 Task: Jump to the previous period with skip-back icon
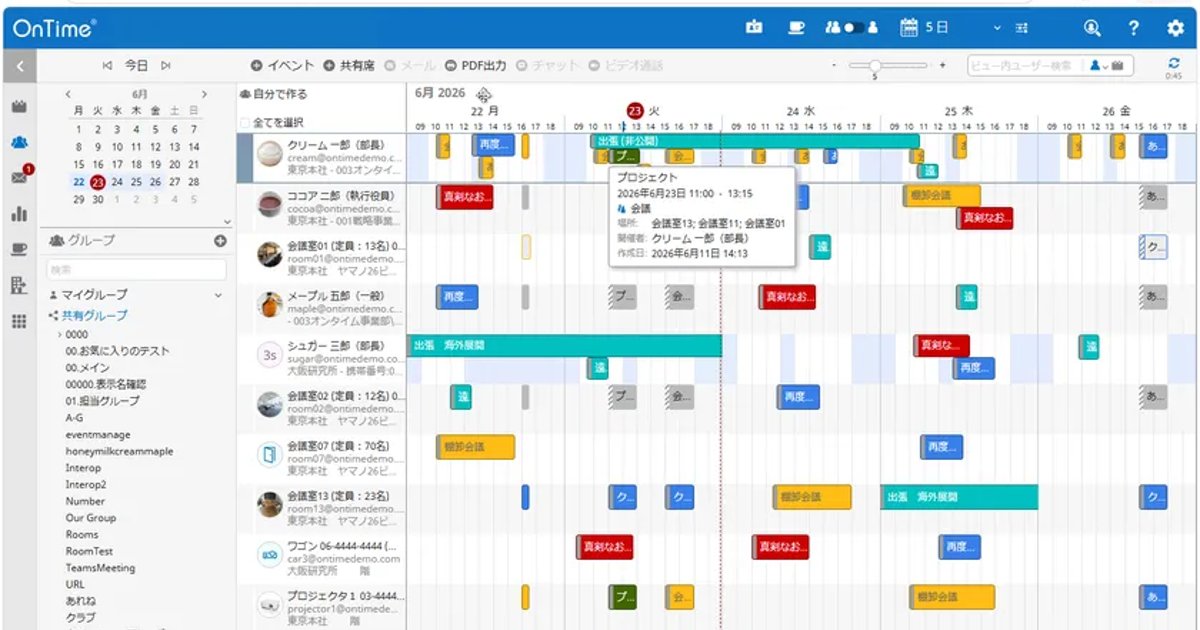(108, 66)
